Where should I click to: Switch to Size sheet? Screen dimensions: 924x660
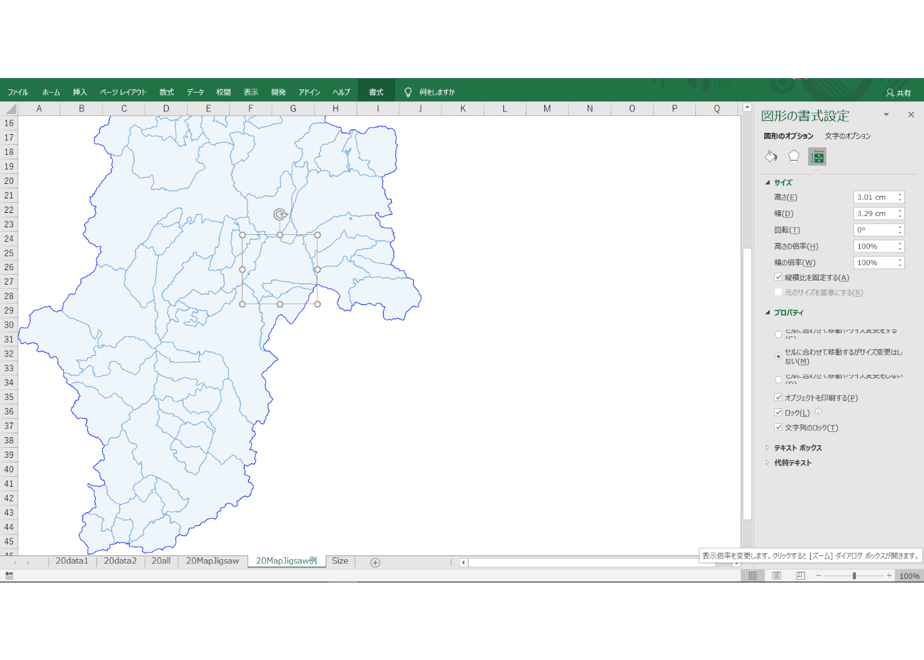[340, 561]
